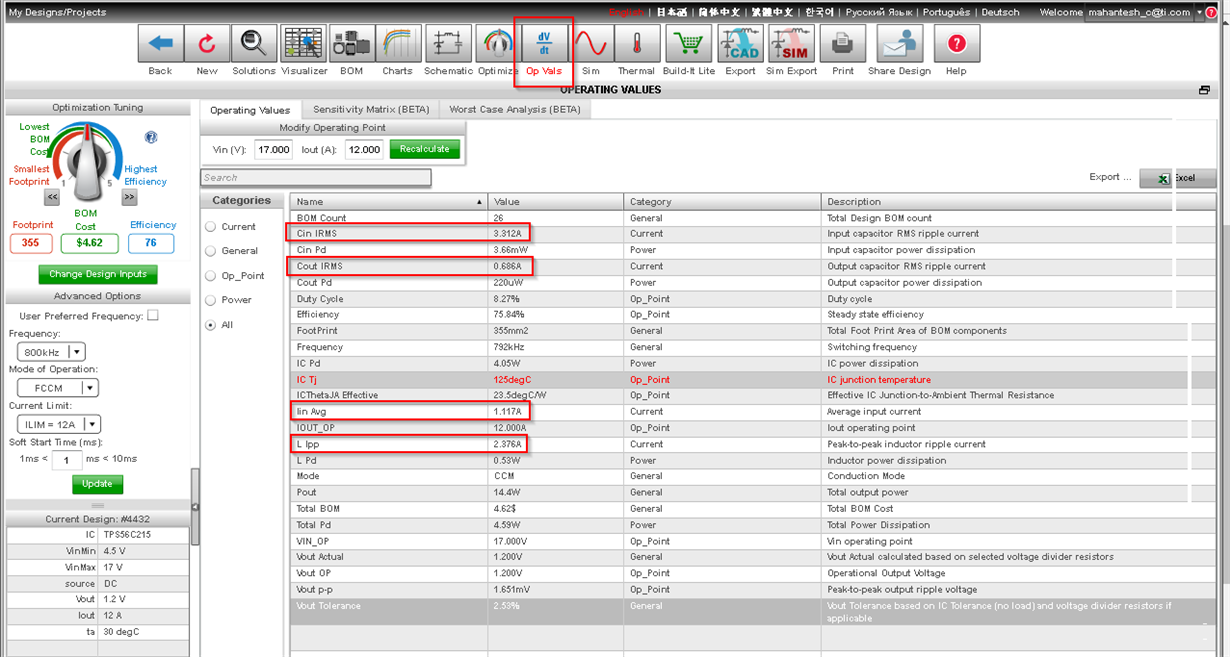The height and width of the screenshot is (657, 1230).
Task: Step optimization knob right (>>)
Action: click(x=129, y=198)
